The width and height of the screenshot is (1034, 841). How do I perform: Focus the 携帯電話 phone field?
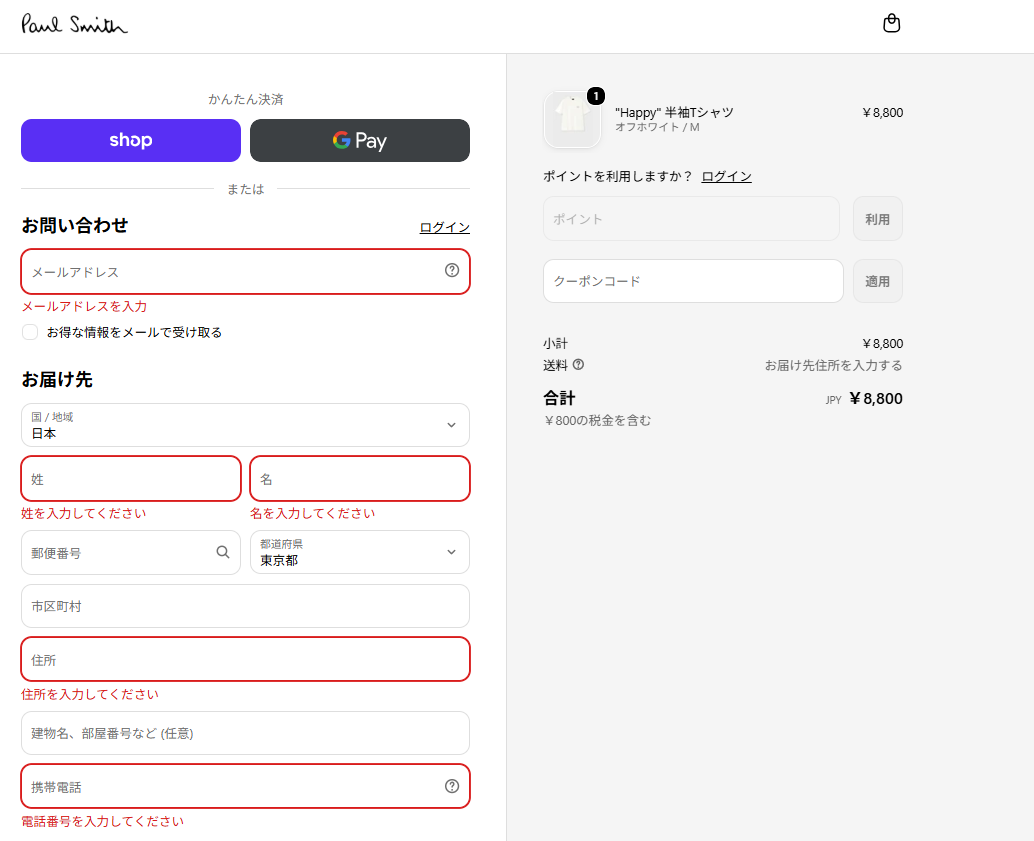click(x=245, y=786)
